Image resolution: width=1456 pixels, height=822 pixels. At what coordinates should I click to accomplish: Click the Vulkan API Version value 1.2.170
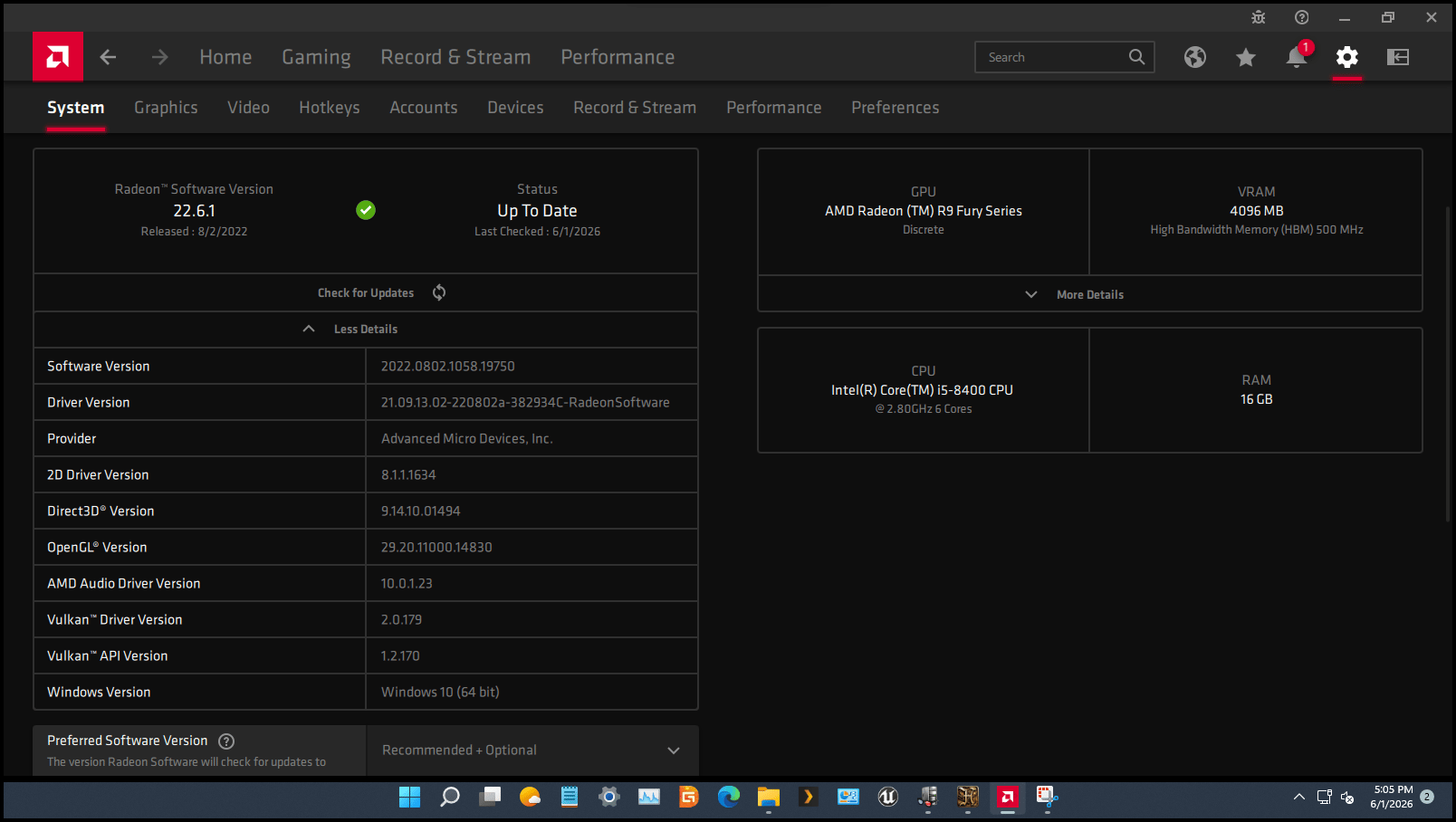point(400,656)
